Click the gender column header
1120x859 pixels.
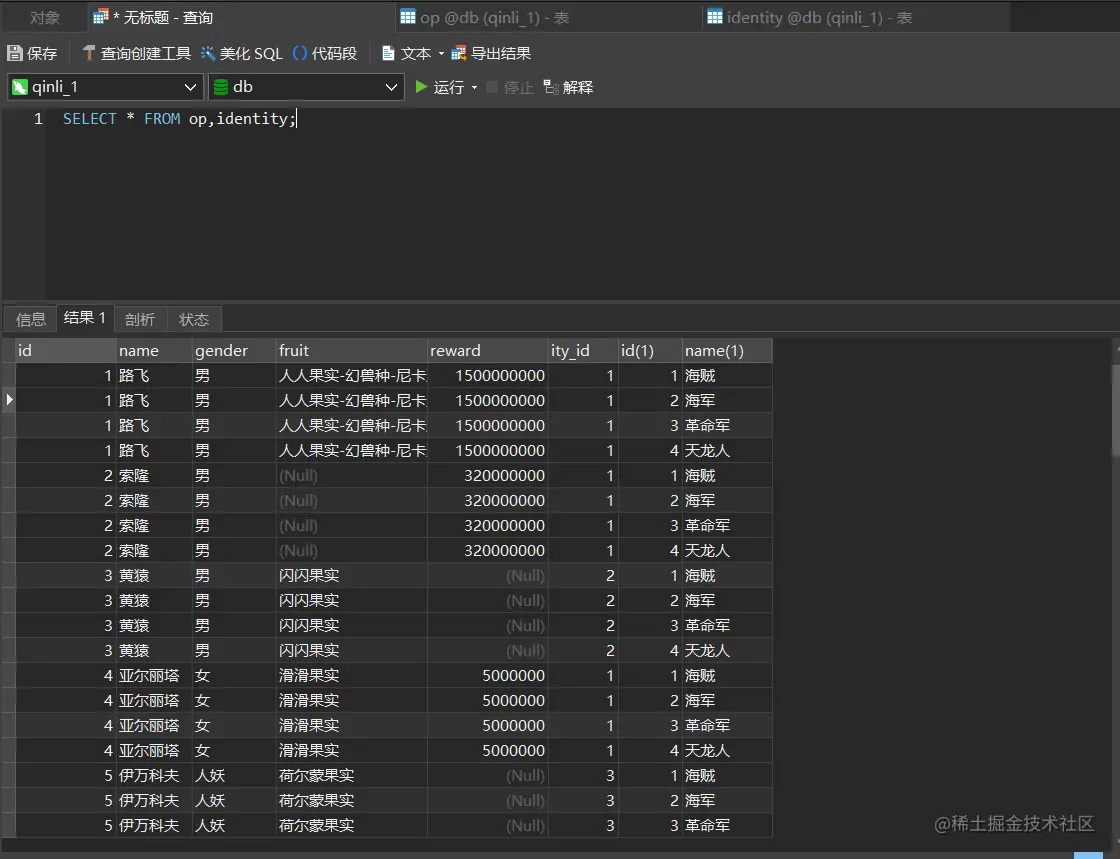pyautogui.click(x=234, y=351)
